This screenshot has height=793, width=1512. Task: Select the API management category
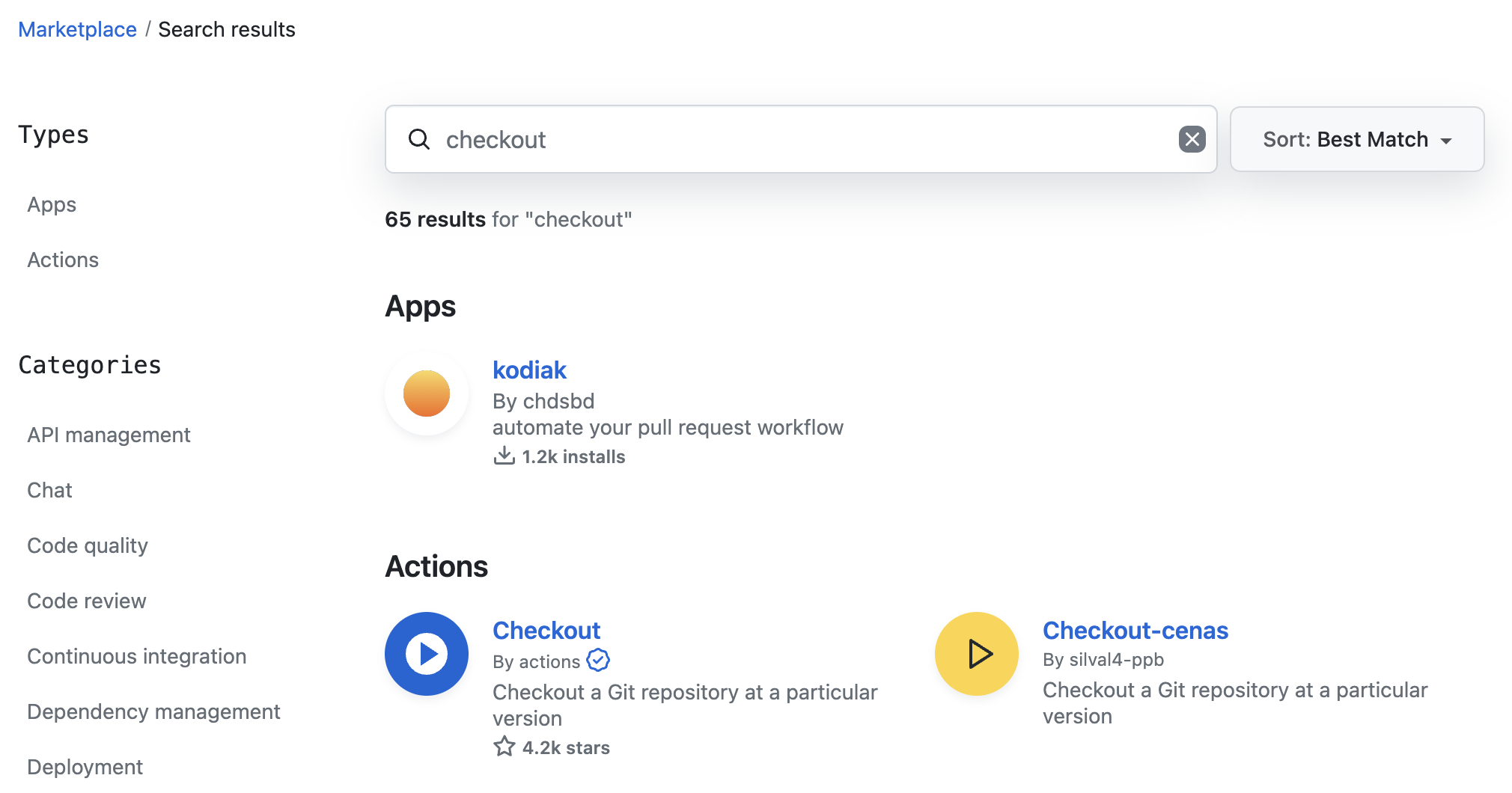pos(109,435)
